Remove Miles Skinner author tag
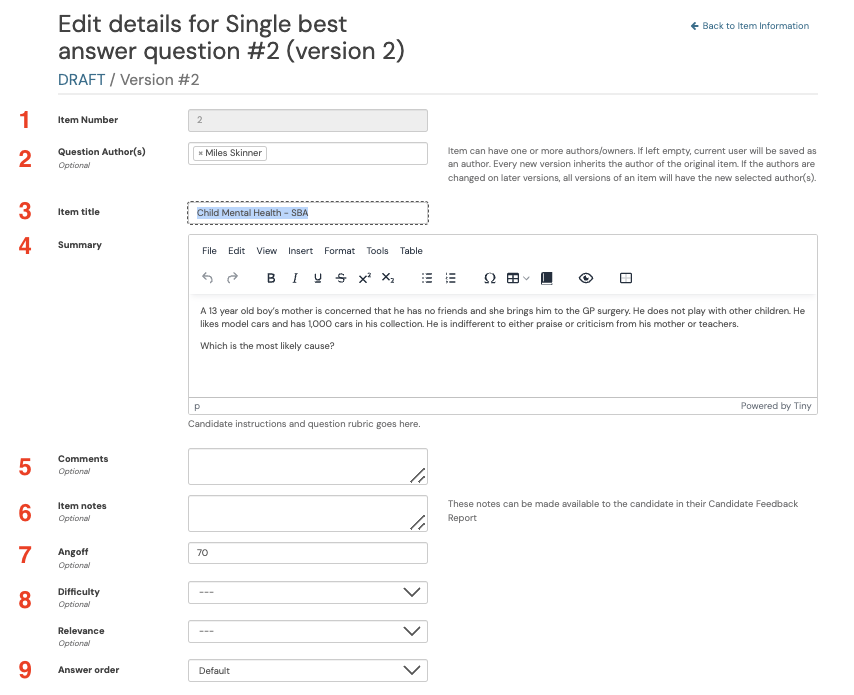The image size is (854, 695). click(200, 153)
